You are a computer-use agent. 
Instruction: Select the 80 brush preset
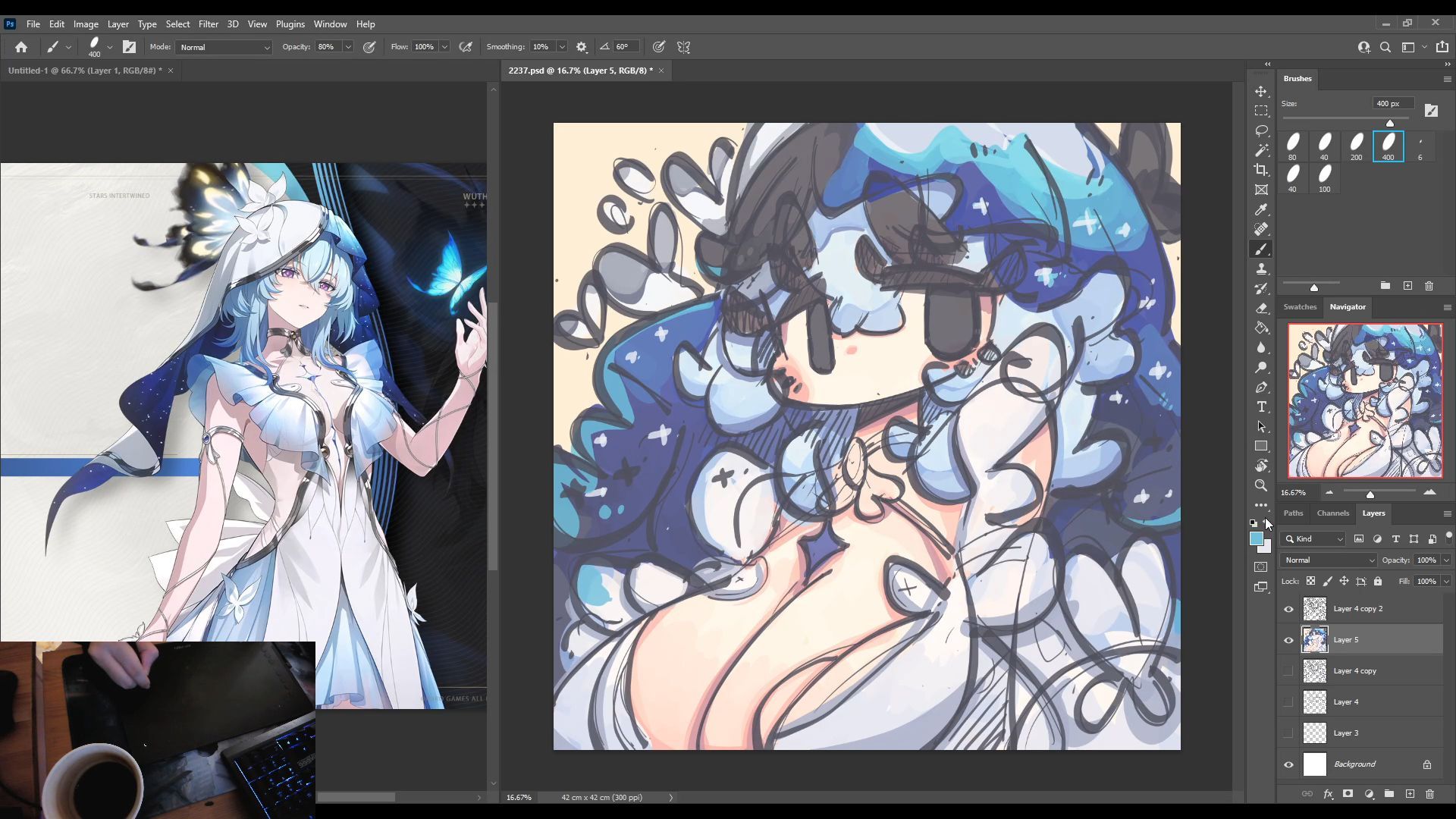1292,146
